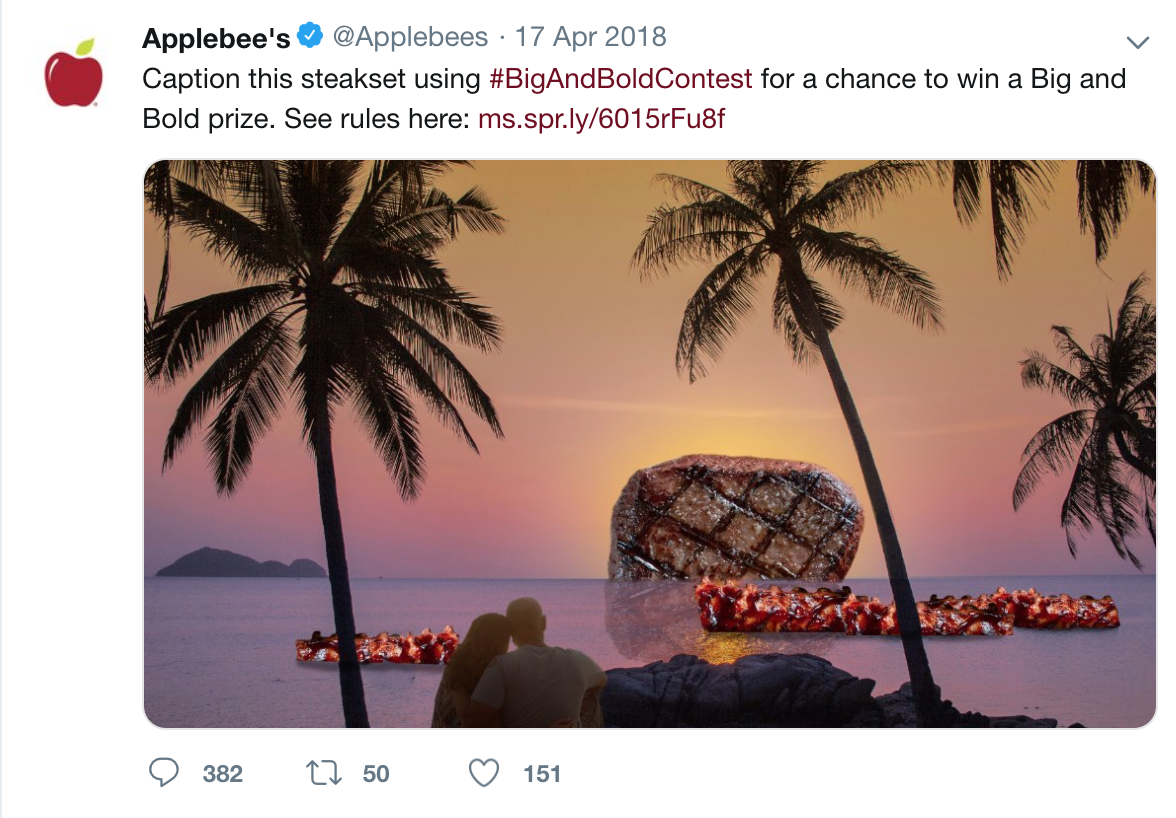1176x818 pixels.
Task: Click the blue verified checkmark badge
Action: [x=310, y=35]
